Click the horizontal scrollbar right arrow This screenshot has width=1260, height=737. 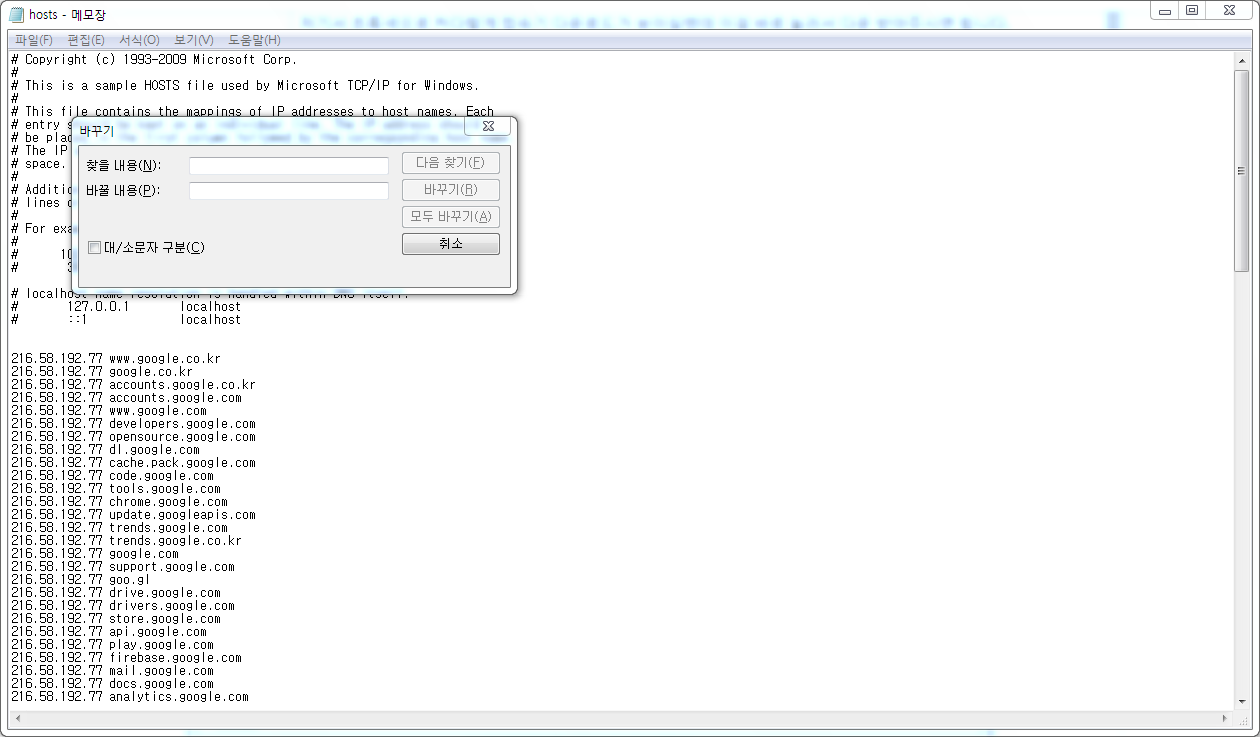pos(1225,719)
